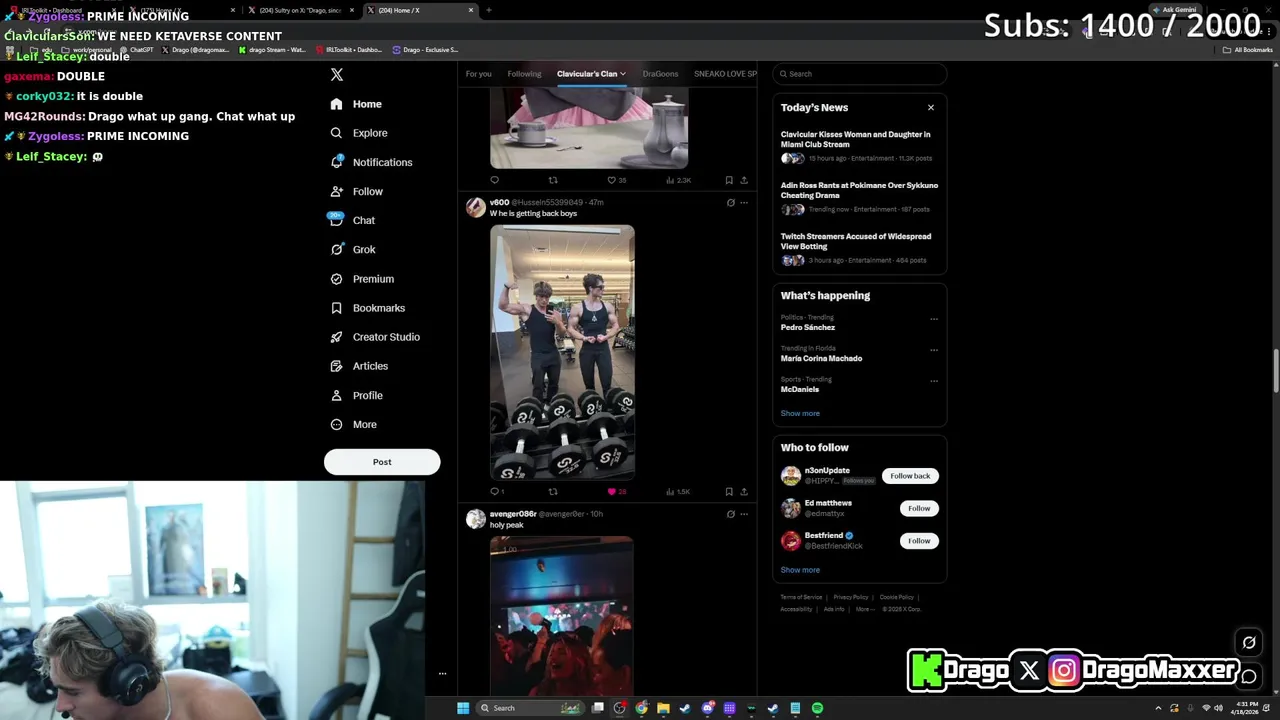Screen dimensions: 1280x720
Task: Follow Ed matthews
Action: click(919, 508)
